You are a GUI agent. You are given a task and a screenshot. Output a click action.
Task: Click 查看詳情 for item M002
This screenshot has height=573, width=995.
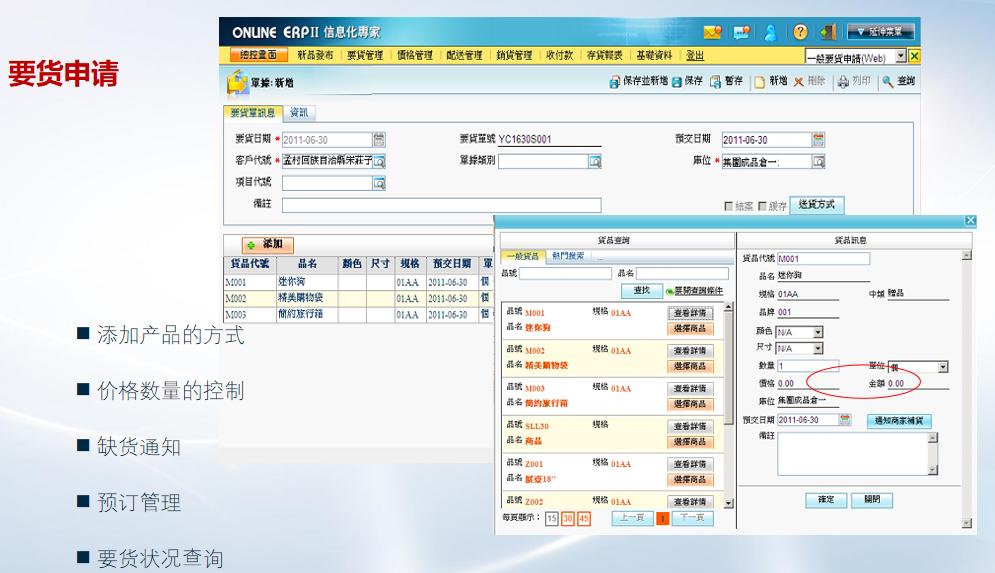coord(690,351)
